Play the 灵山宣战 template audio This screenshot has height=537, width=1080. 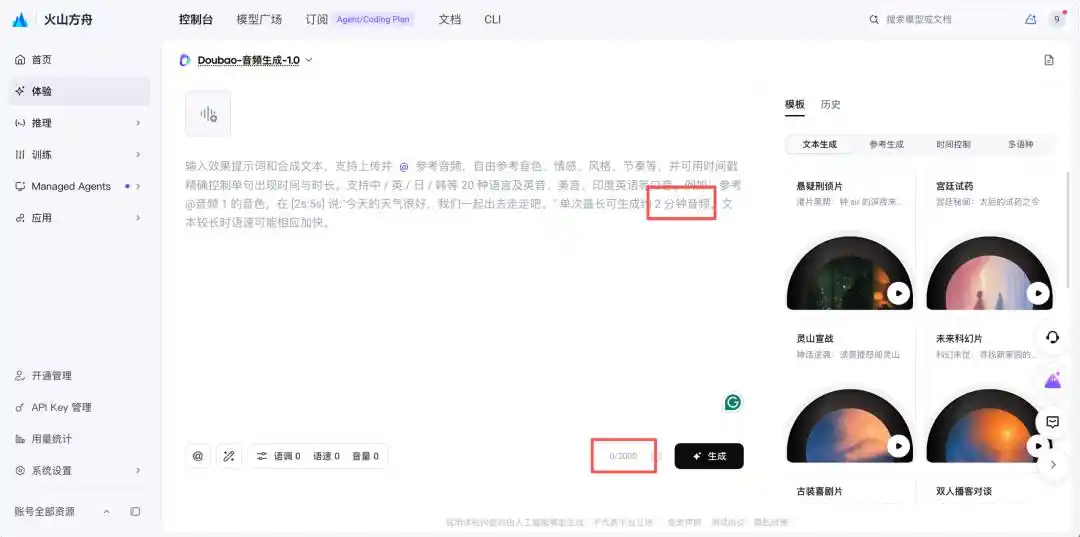[898, 446]
